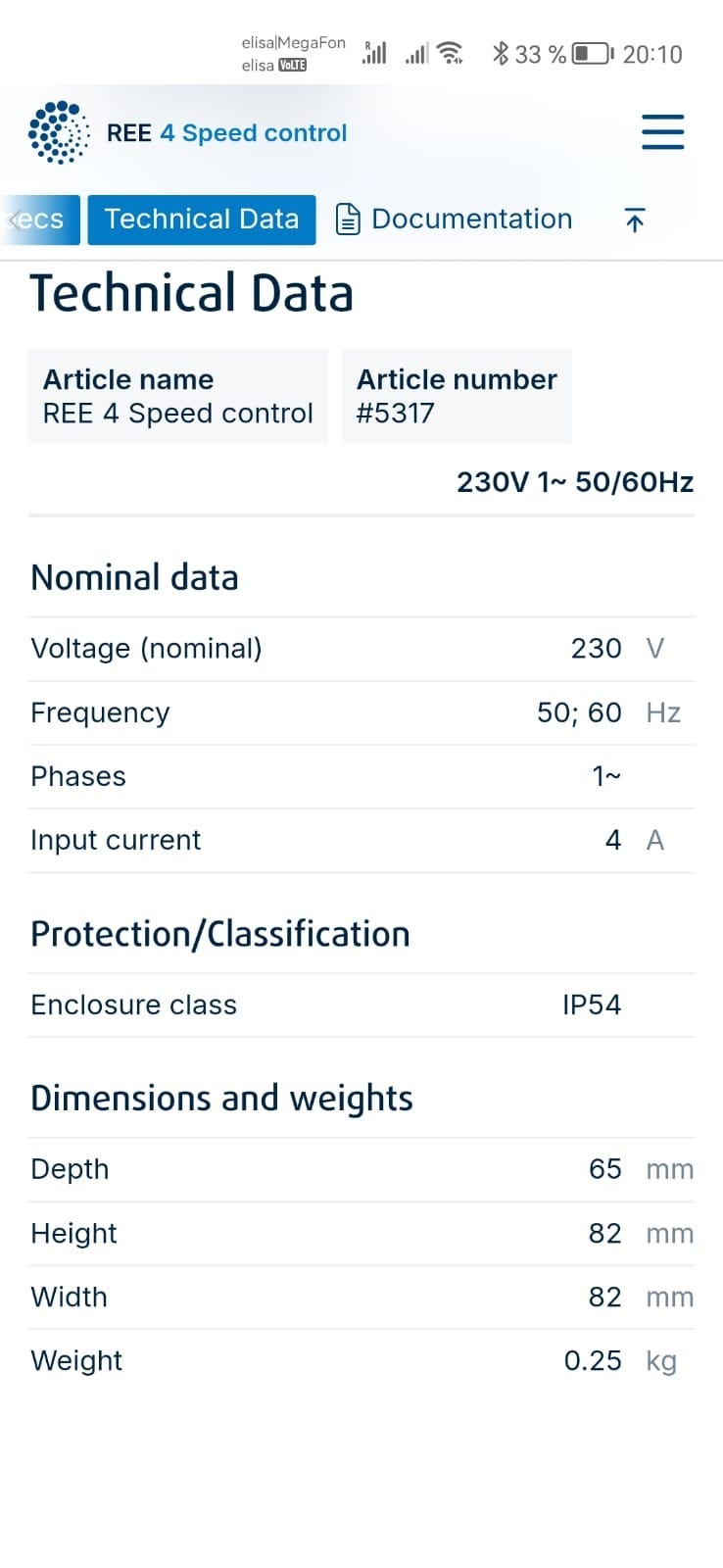Tap the Dimensions and weights heading
Viewport: 723px width, 1568px height.
[x=221, y=1099]
